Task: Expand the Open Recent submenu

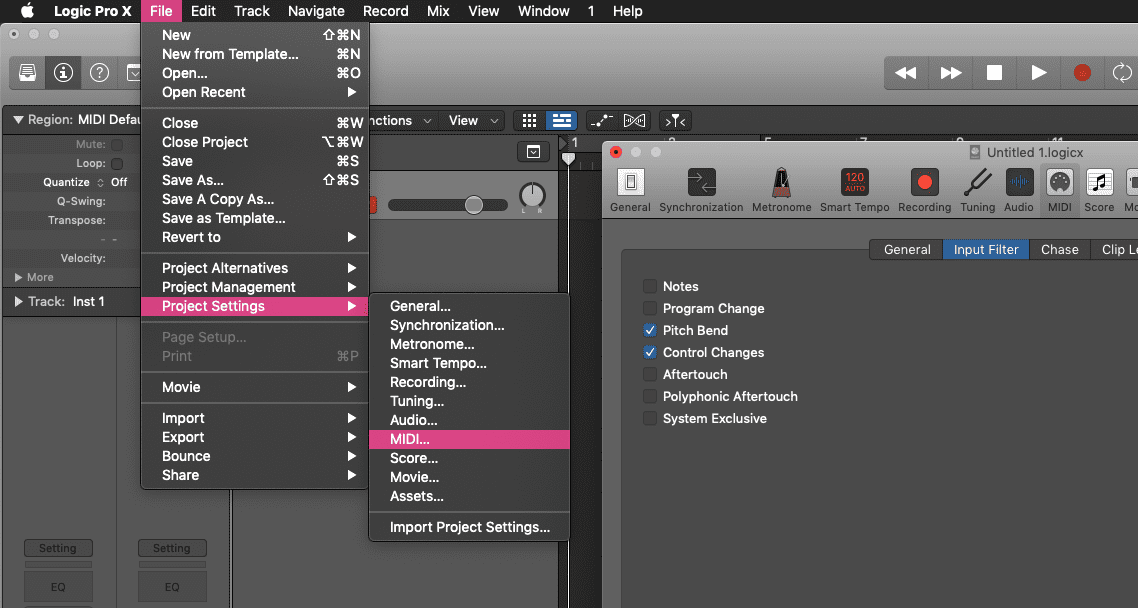Action: point(255,92)
